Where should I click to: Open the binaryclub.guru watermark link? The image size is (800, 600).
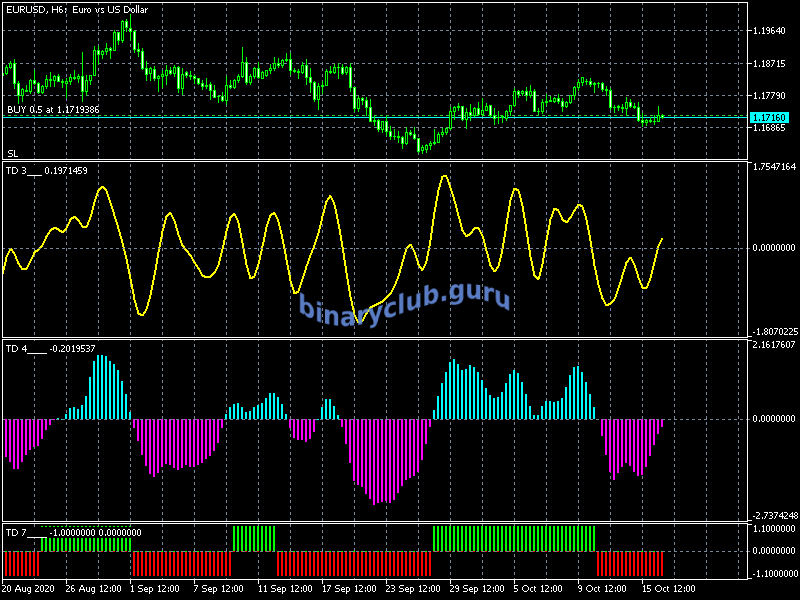pos(404,301)
